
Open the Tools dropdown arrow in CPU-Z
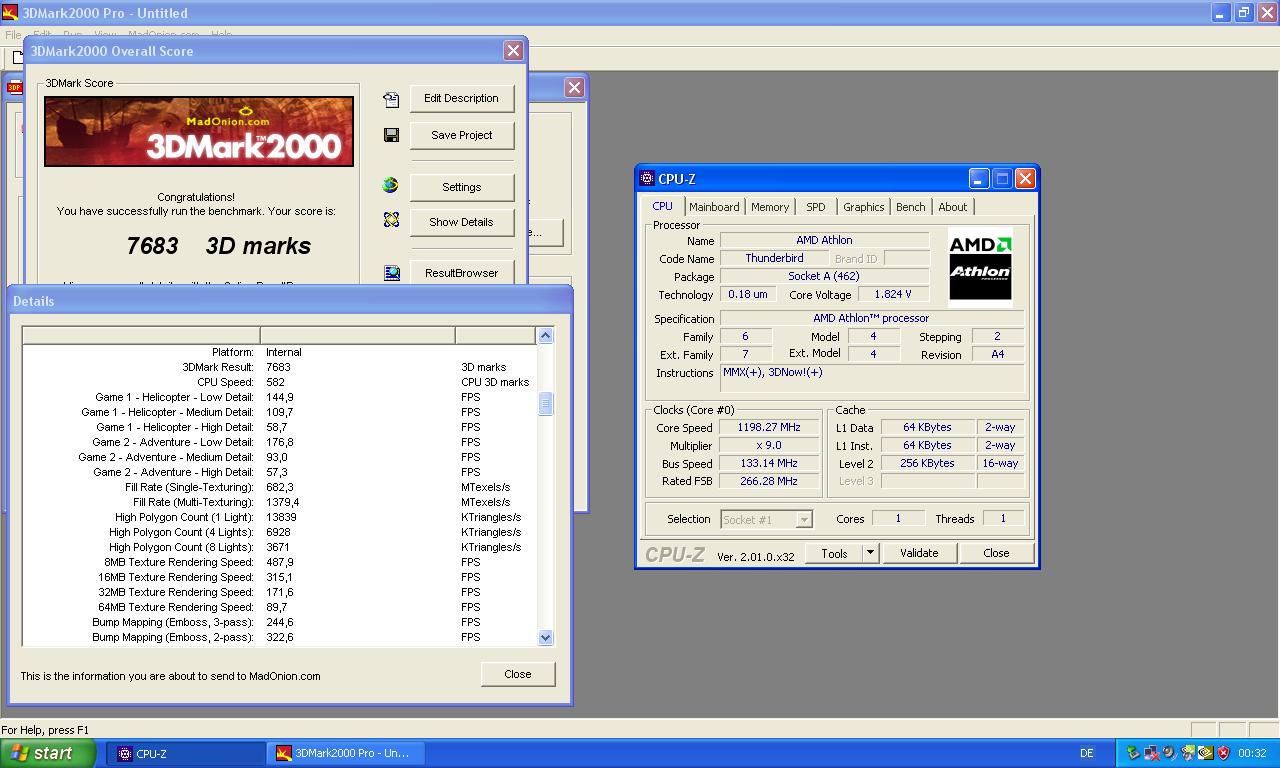click(x=870, y=553)
